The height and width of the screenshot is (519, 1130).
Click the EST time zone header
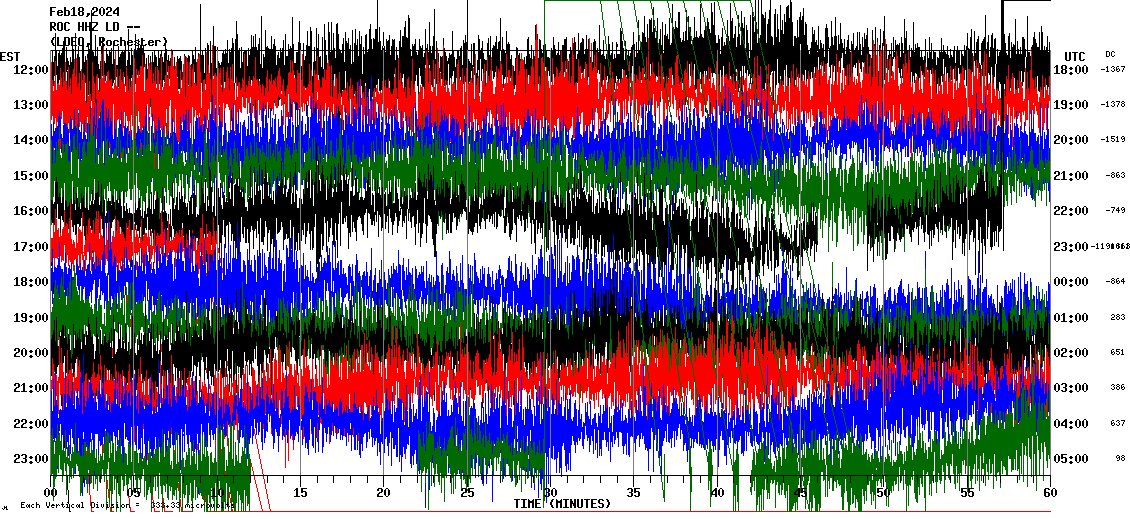[x=11, y=56]
